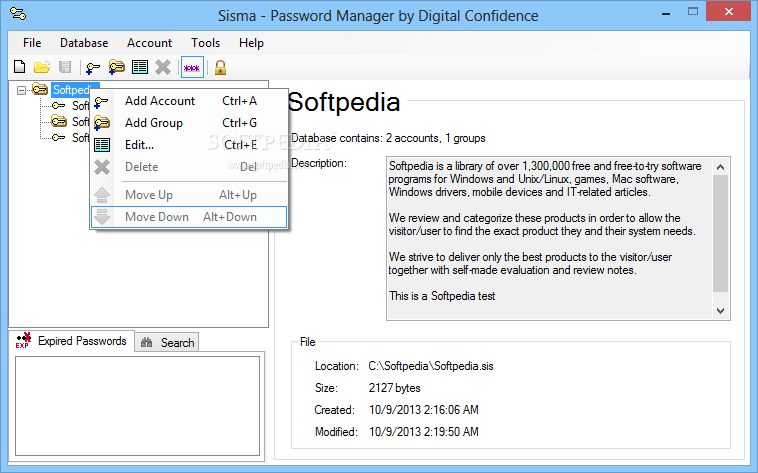The image size is (758, 473).
Task: Click the description scrollbar thumb
Action: [x=720, y=234]
